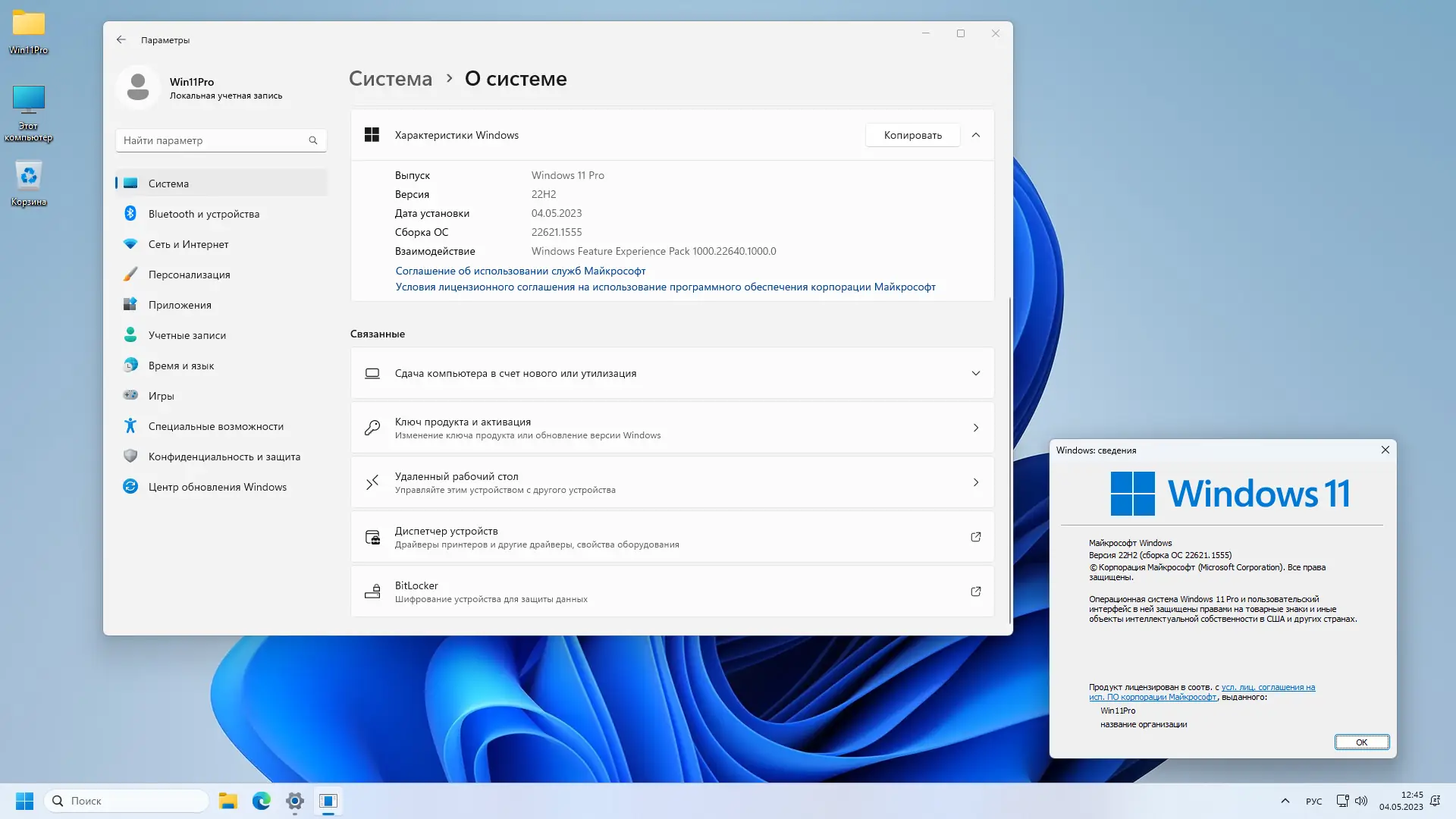
Task: Open Центр обновления Windows section
Action: (x=217, y=487)
